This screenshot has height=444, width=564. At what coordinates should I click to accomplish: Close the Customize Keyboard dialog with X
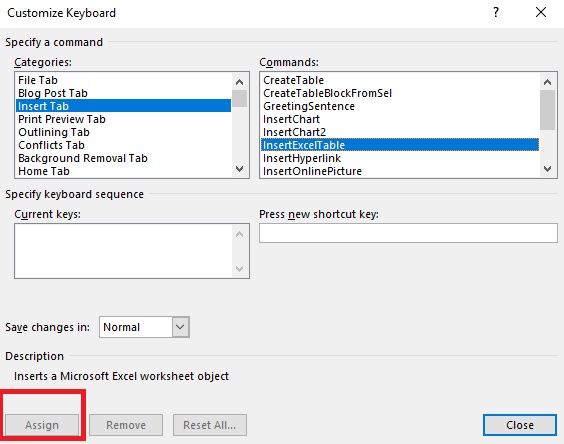coord(541,13)
